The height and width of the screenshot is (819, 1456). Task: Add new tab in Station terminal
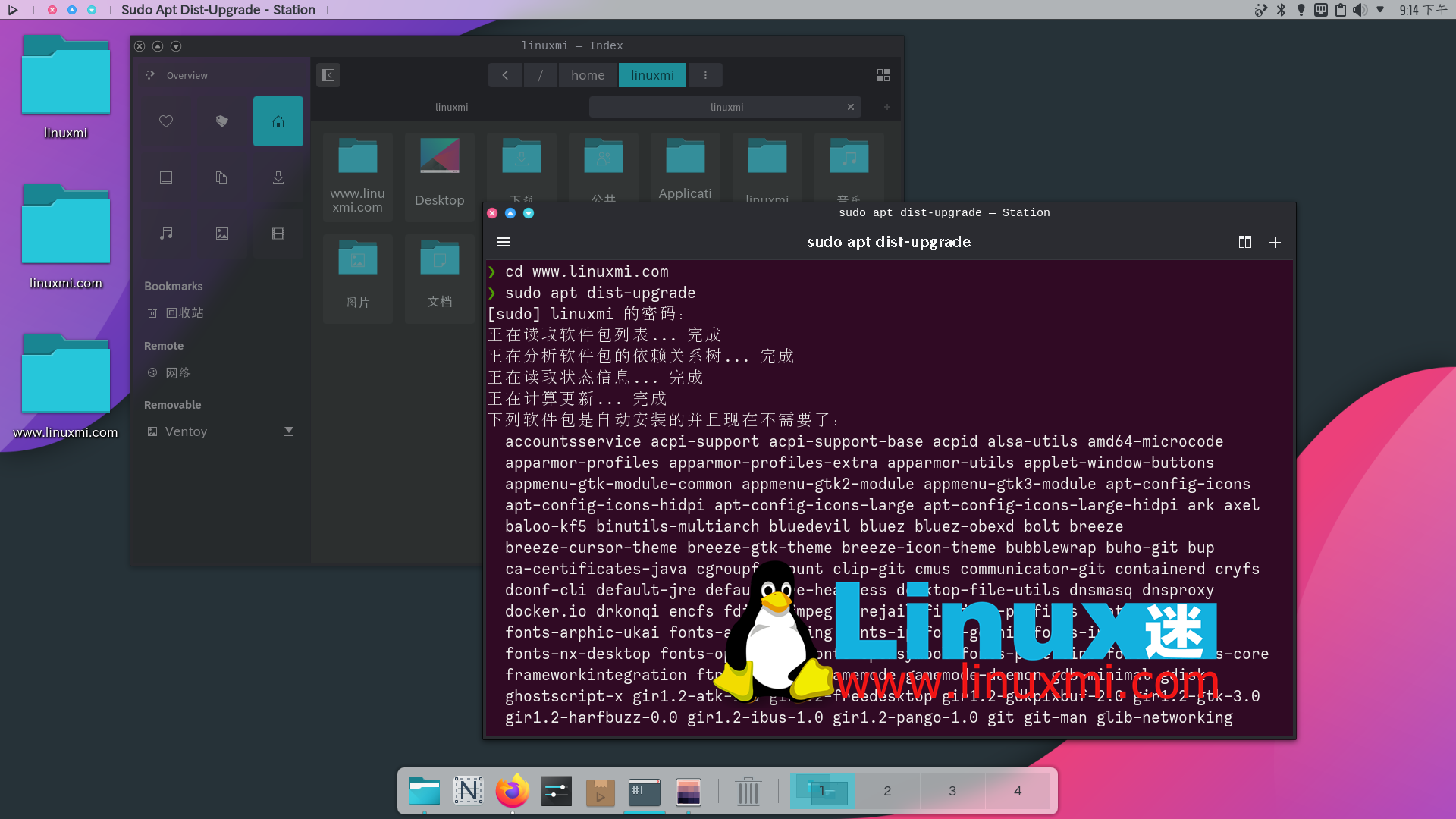(x=1275, y=242)
